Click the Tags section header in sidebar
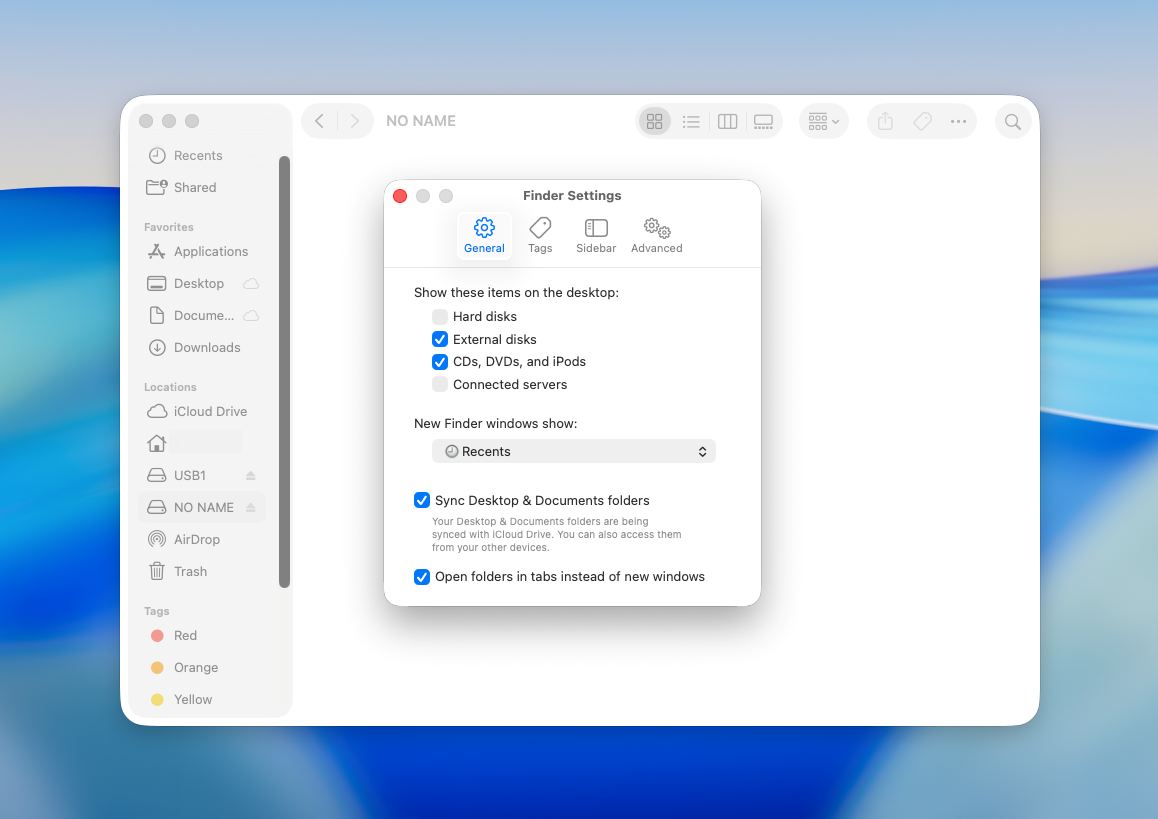This screenshot has width=1158, height=819. tap(157, 611)
